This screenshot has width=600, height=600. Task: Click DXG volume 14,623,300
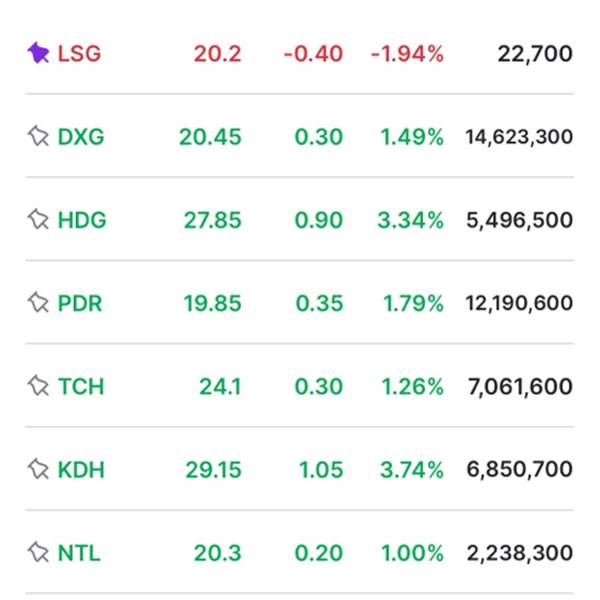519,137
